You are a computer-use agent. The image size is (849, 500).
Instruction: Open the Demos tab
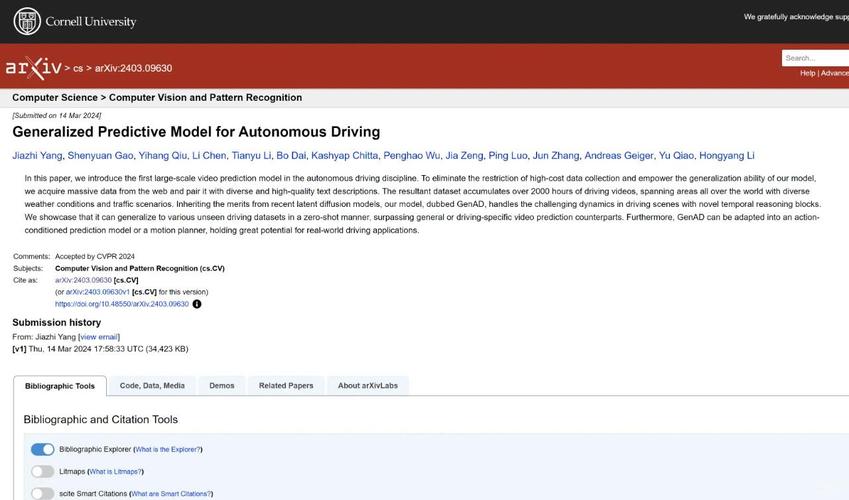[x=221, y=386]
